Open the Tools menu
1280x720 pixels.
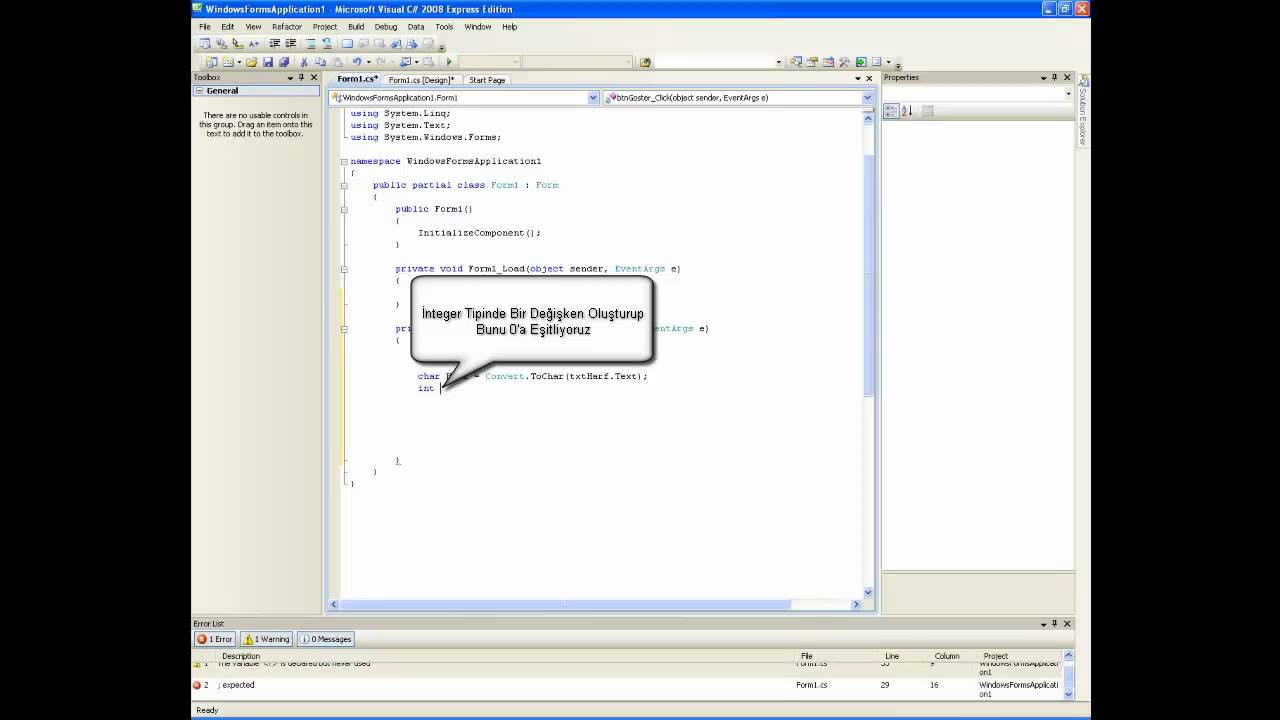pyautogui.click(x=444, y=27)
